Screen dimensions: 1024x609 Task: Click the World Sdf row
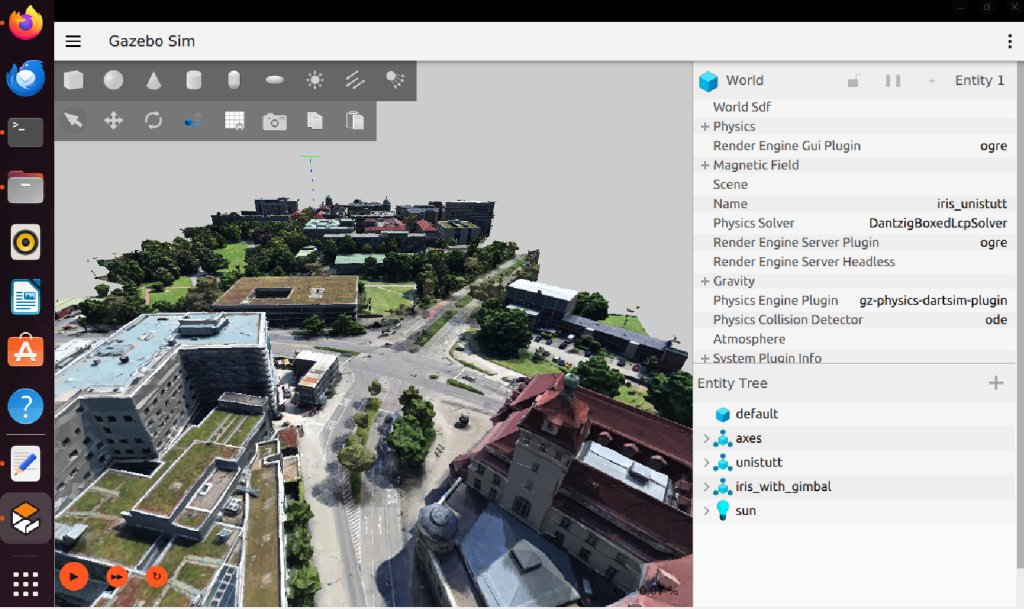(854, 107)
